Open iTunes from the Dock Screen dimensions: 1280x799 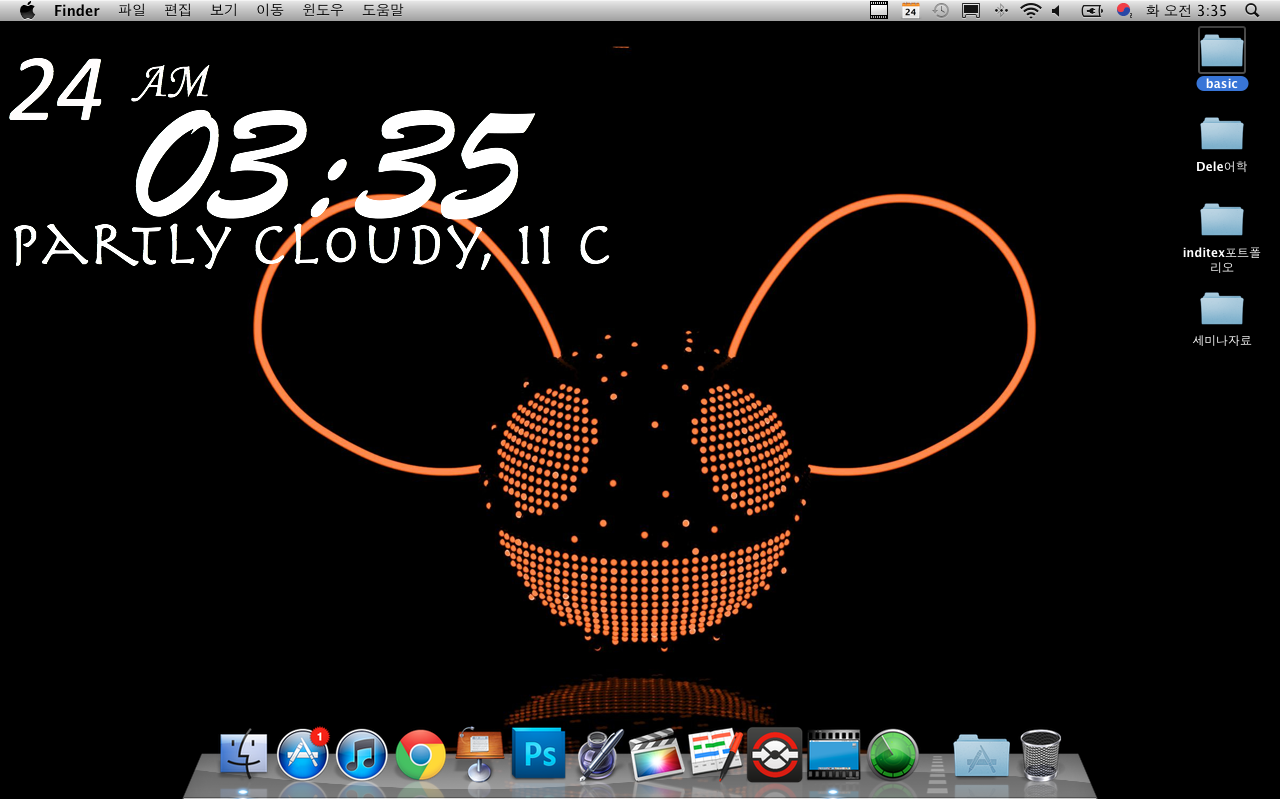(x=362, y=755)
